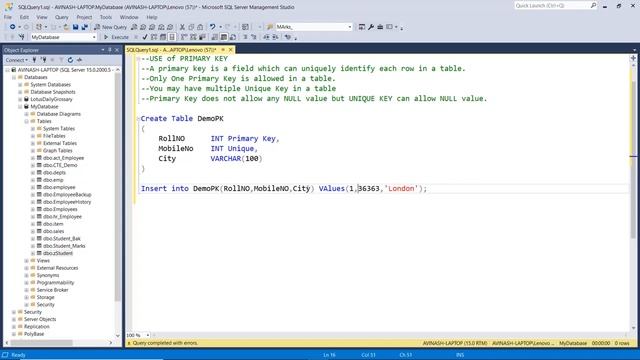Click the Solution Explorer window icon
Screen dimensions: 640x360
tap(362, 27)
